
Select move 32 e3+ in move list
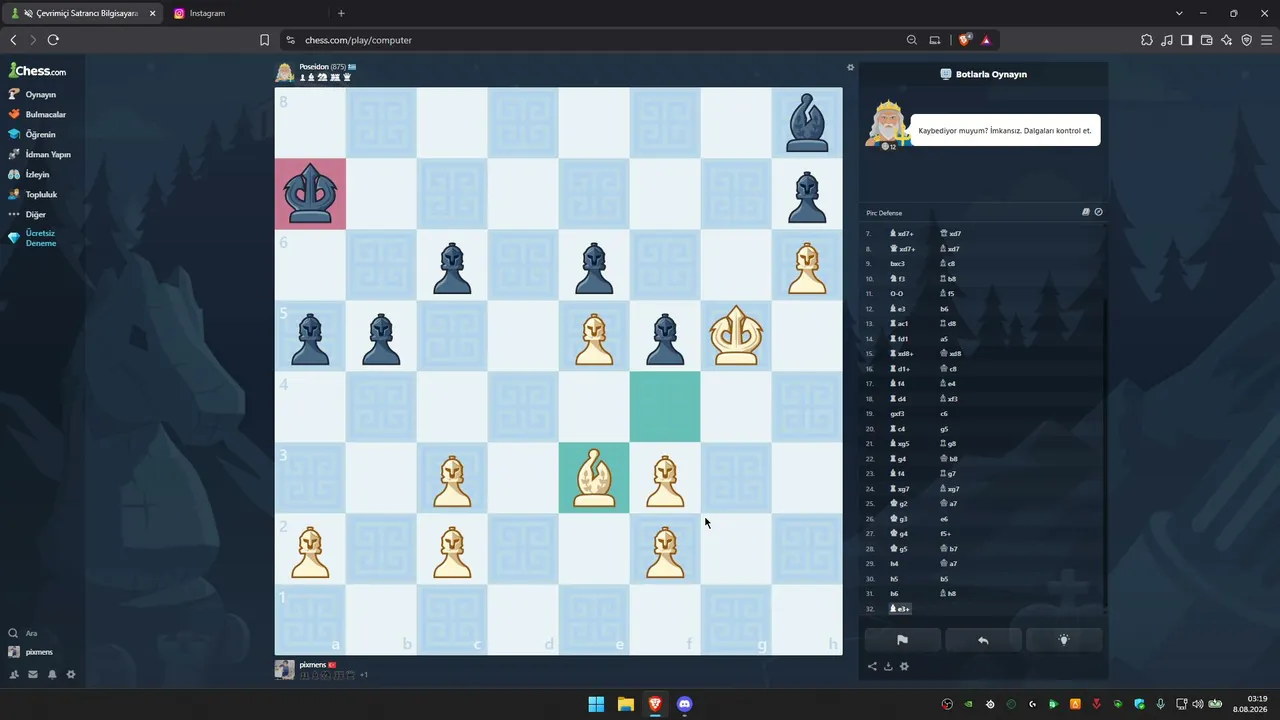point(901,609)
